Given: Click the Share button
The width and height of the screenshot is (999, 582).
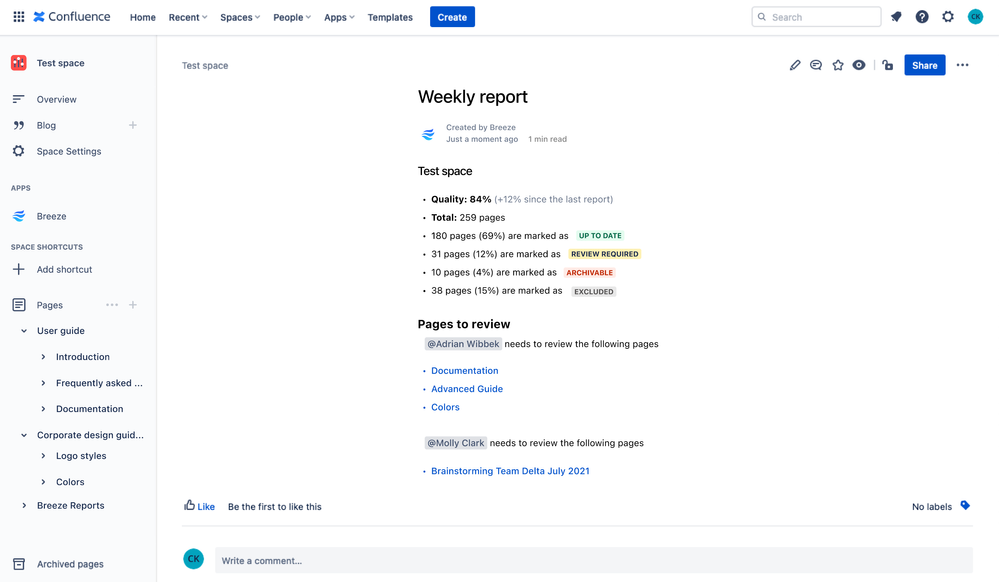Looking at the screenshot, I should pyautogui.click(x=924, y=65).
